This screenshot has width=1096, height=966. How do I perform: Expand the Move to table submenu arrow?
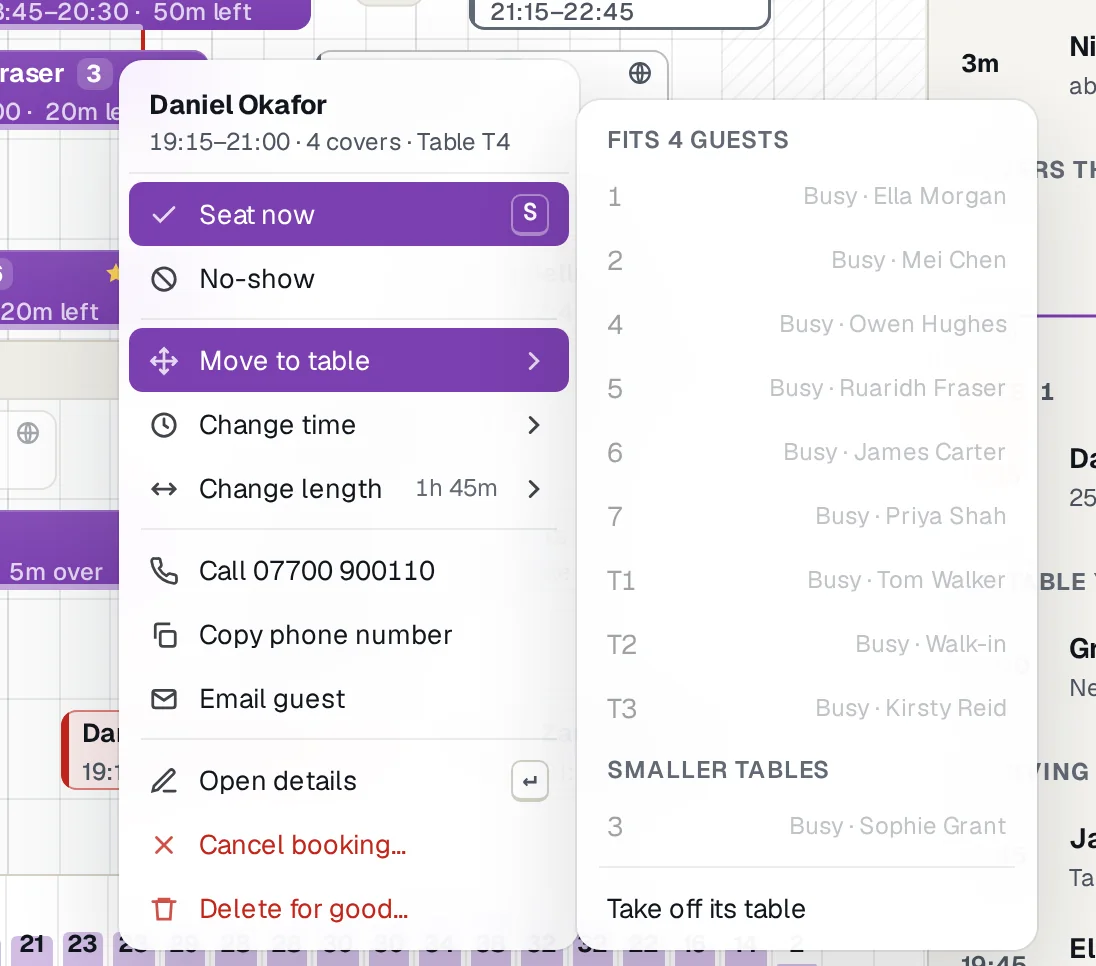point(534,361)
